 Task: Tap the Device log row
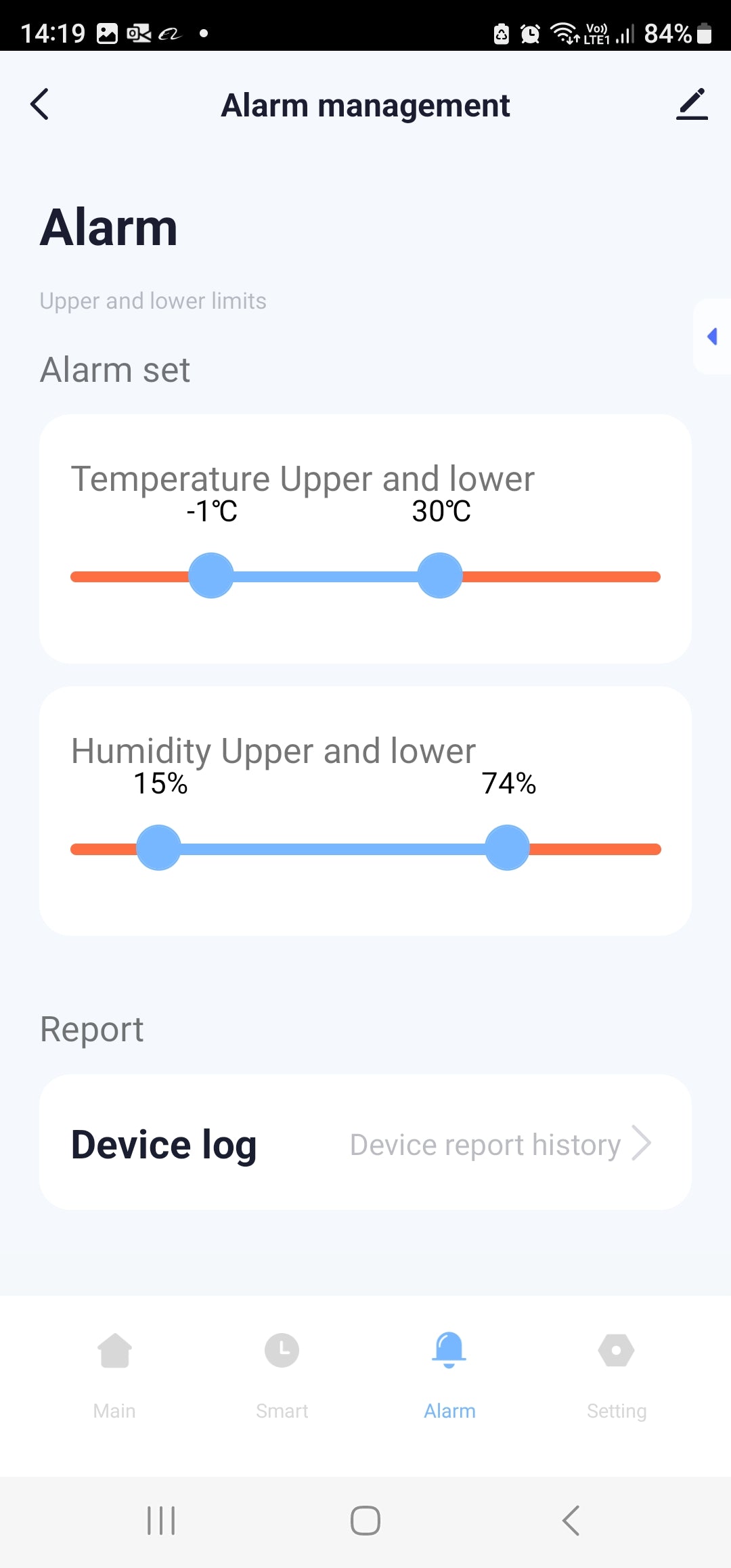[164, 1144]
